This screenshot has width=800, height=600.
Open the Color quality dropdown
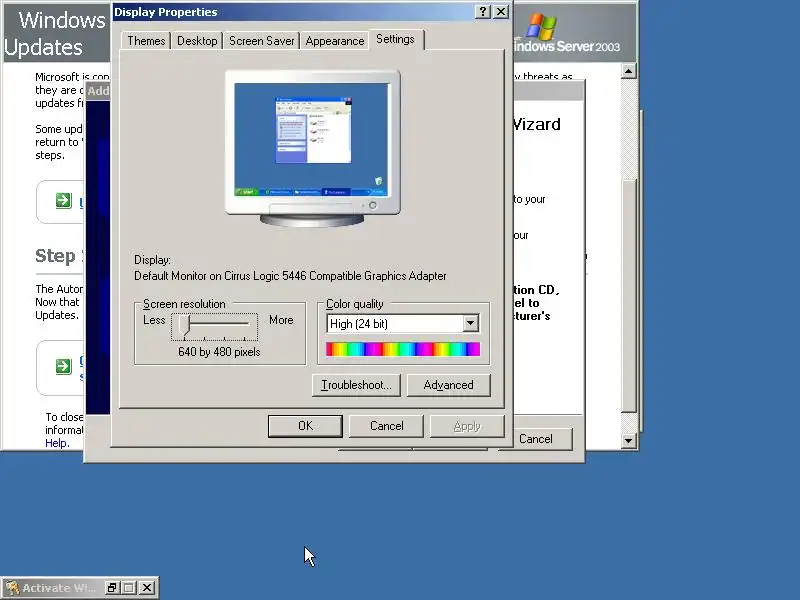click(x=470, y=323)
